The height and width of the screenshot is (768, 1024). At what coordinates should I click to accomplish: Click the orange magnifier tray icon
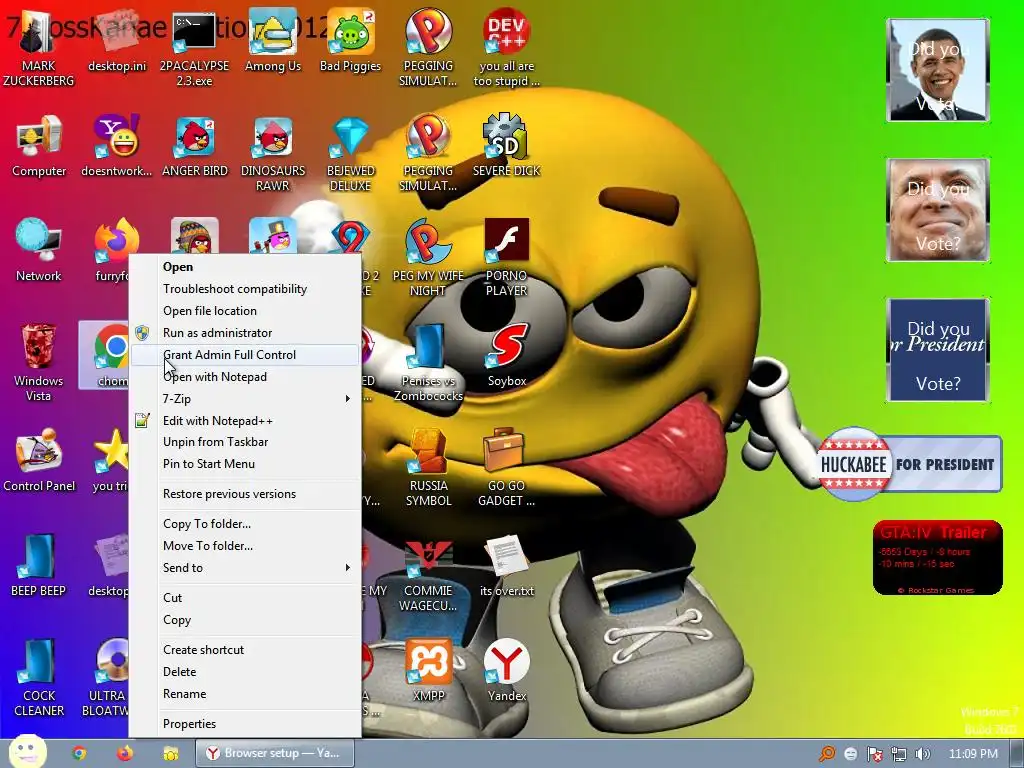pyautogui.click(x=827, y=754)
